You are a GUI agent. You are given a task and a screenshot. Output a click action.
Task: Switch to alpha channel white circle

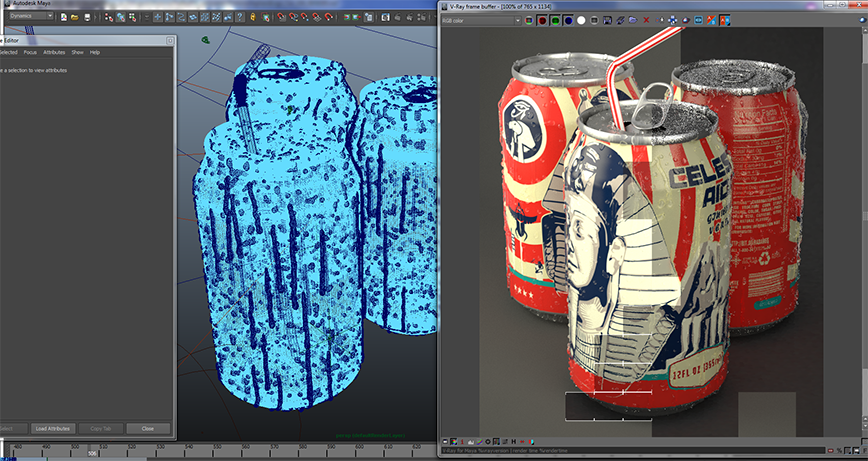[581, 20]
